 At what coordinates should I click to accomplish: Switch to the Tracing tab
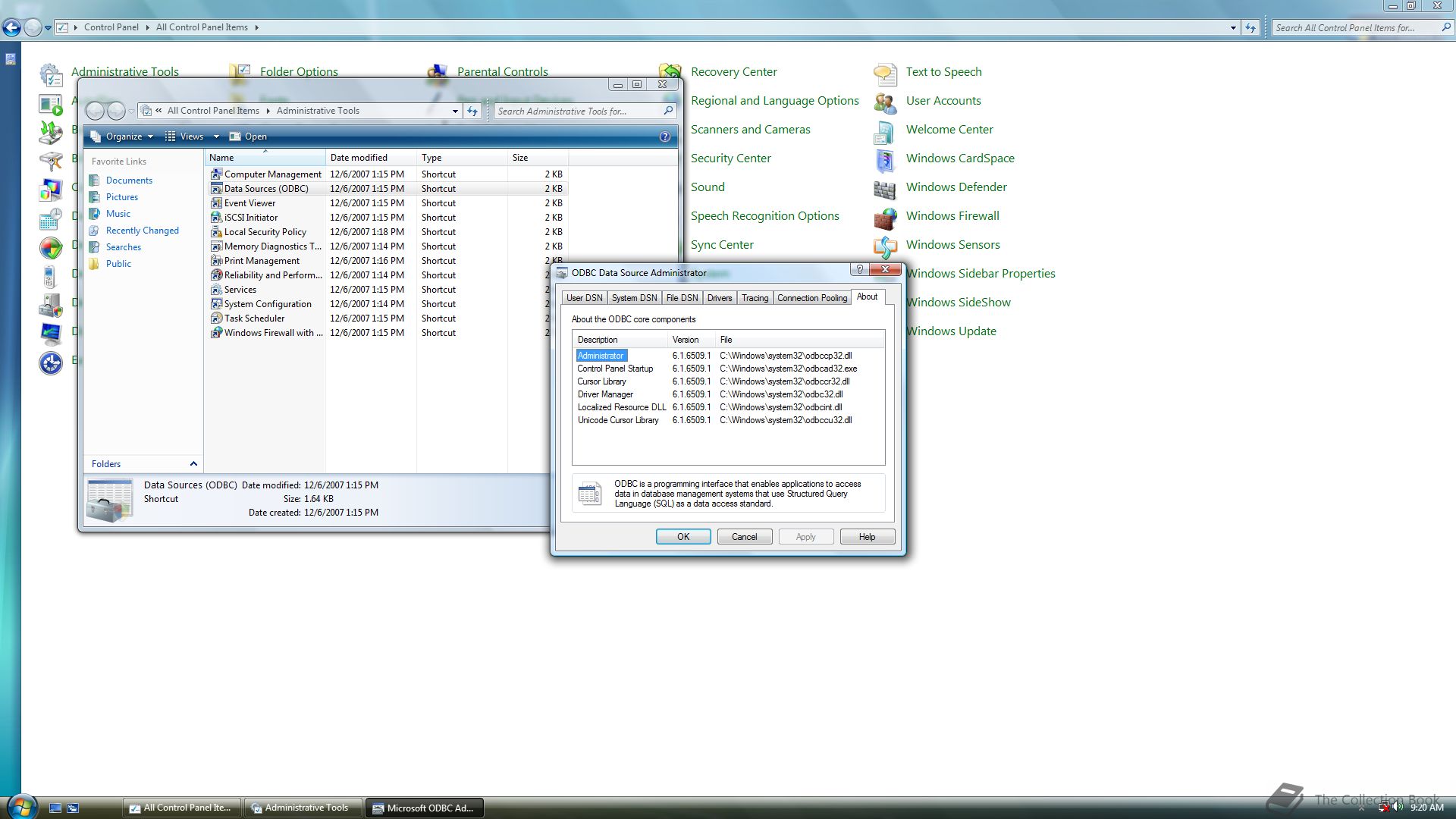755,298
